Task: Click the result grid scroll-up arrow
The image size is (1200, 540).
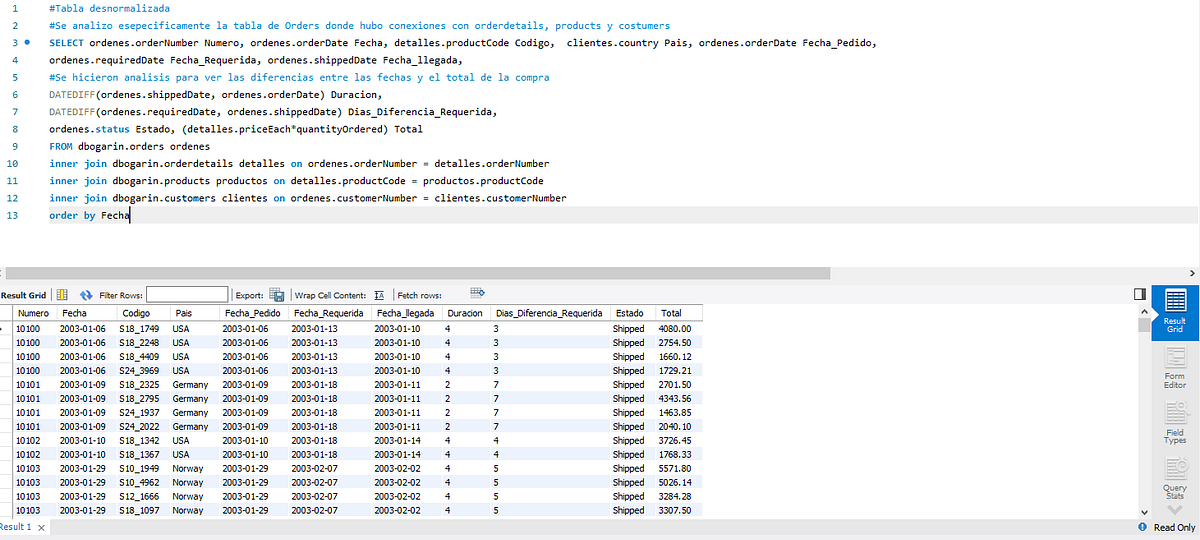Action: pos(1145,311)
